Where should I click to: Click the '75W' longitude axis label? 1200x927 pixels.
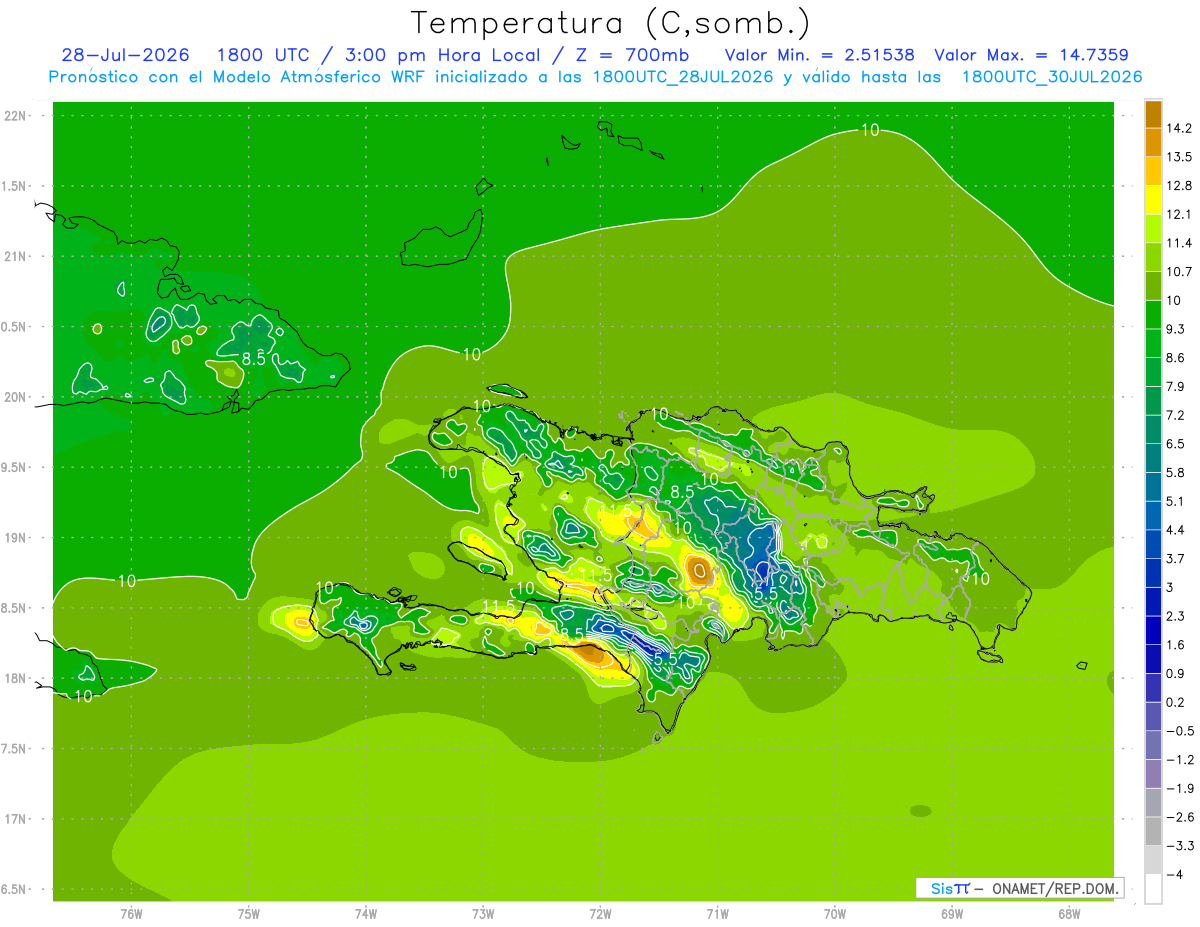pos(248,913)
